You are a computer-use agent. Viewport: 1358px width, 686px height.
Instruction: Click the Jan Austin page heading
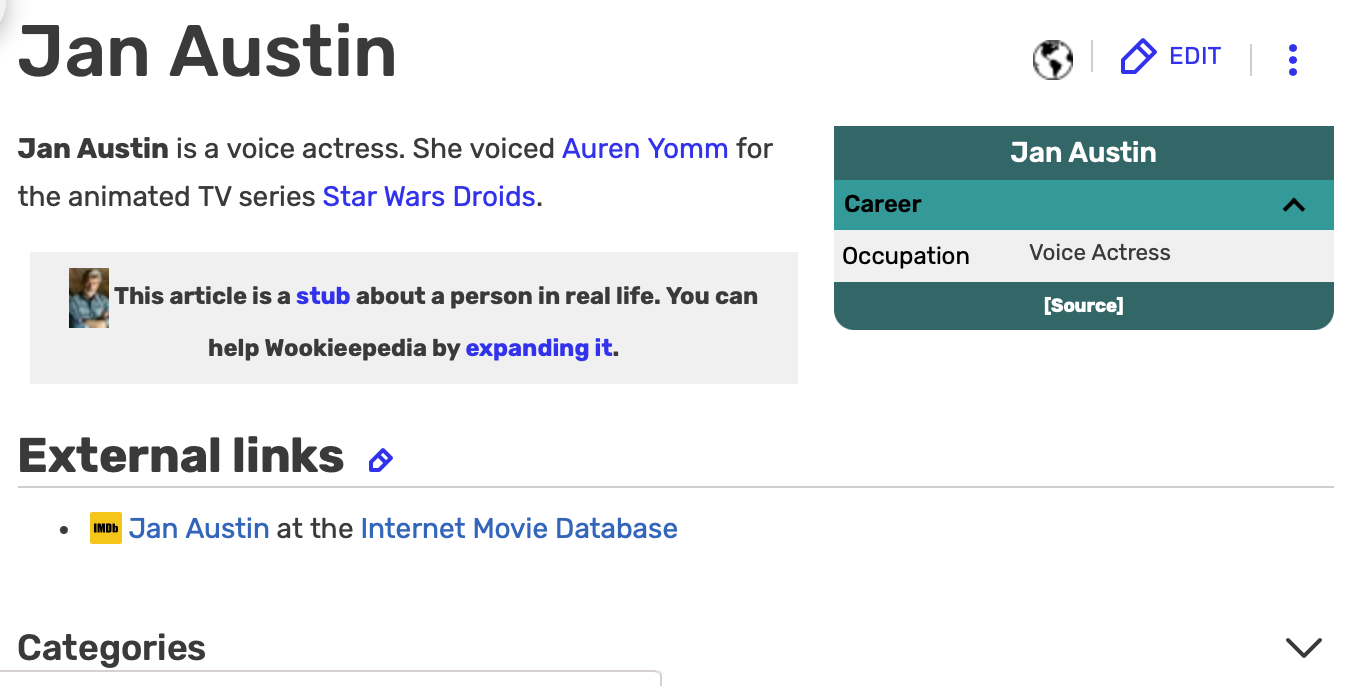(x=207, y=50)
